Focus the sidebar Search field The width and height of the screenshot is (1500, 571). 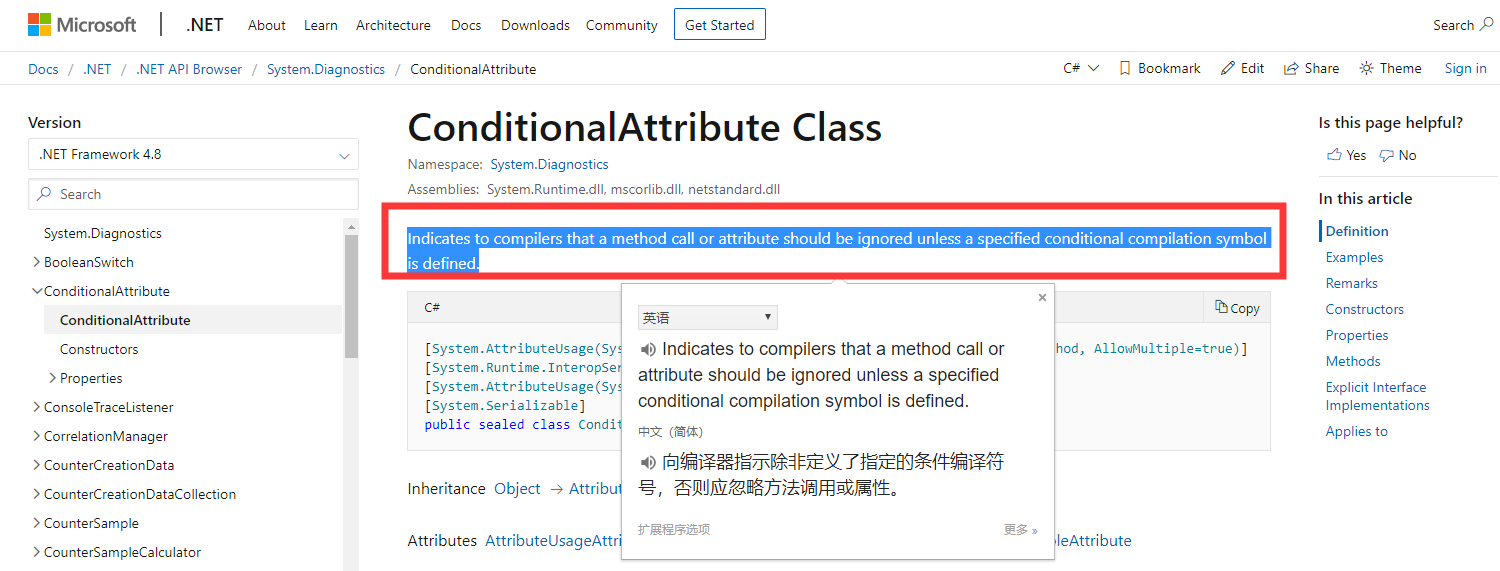coord(193,194)
